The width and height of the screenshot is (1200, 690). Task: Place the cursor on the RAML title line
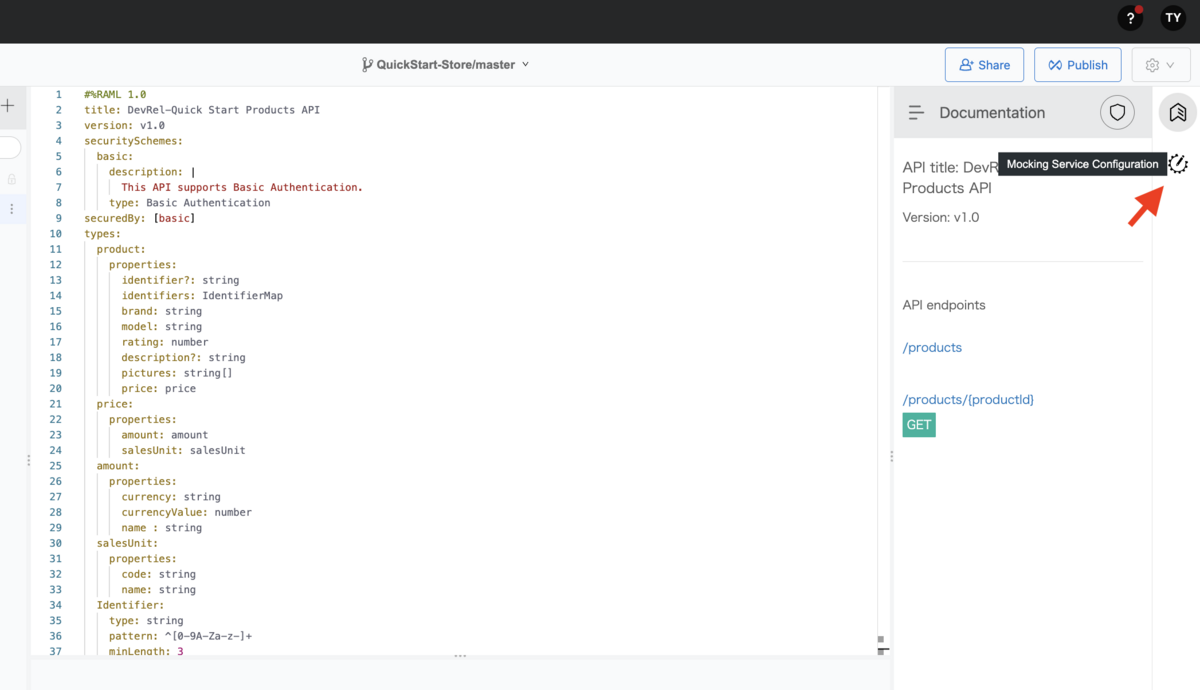click(x=200, y=109)
